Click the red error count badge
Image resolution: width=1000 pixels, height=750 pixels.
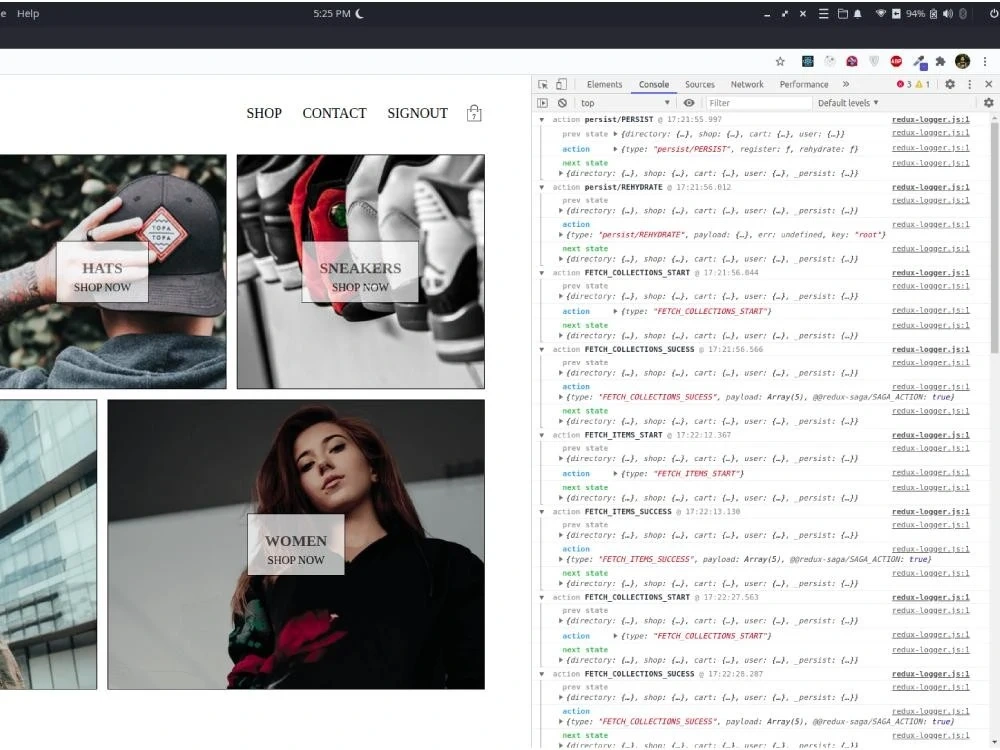tap(904, 84)
